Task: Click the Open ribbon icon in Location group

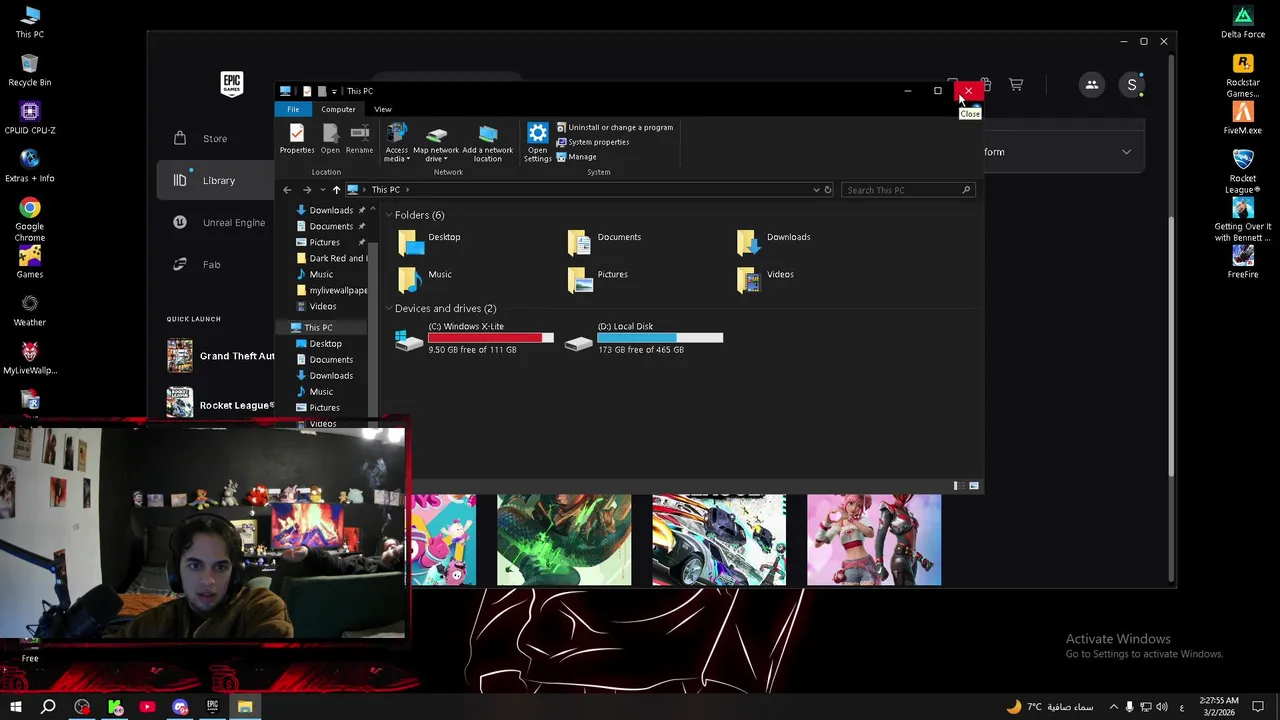Action: coord(330,139)
